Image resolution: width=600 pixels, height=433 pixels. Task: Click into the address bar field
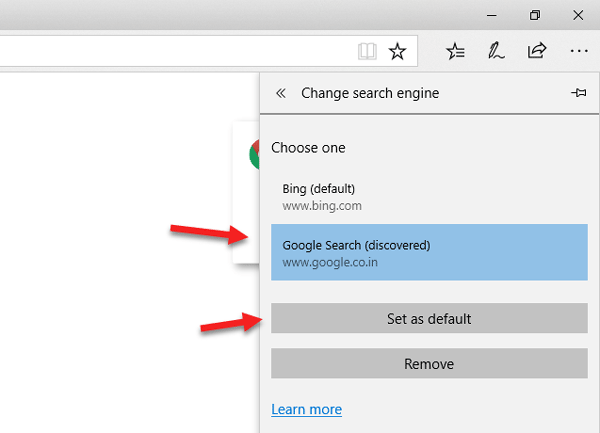coord(170,51)
